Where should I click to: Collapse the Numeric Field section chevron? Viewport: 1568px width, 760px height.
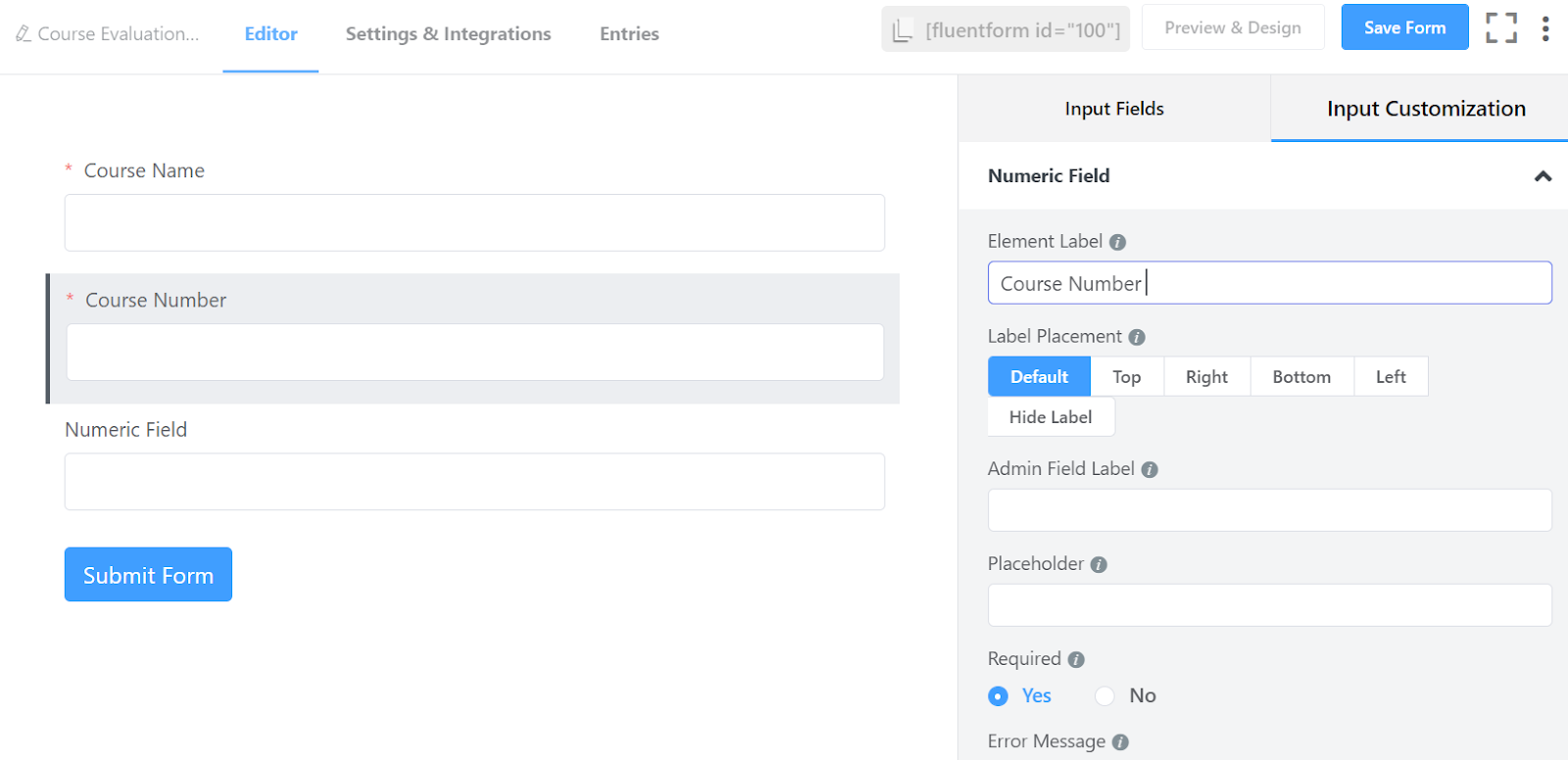coord(1543,176)
